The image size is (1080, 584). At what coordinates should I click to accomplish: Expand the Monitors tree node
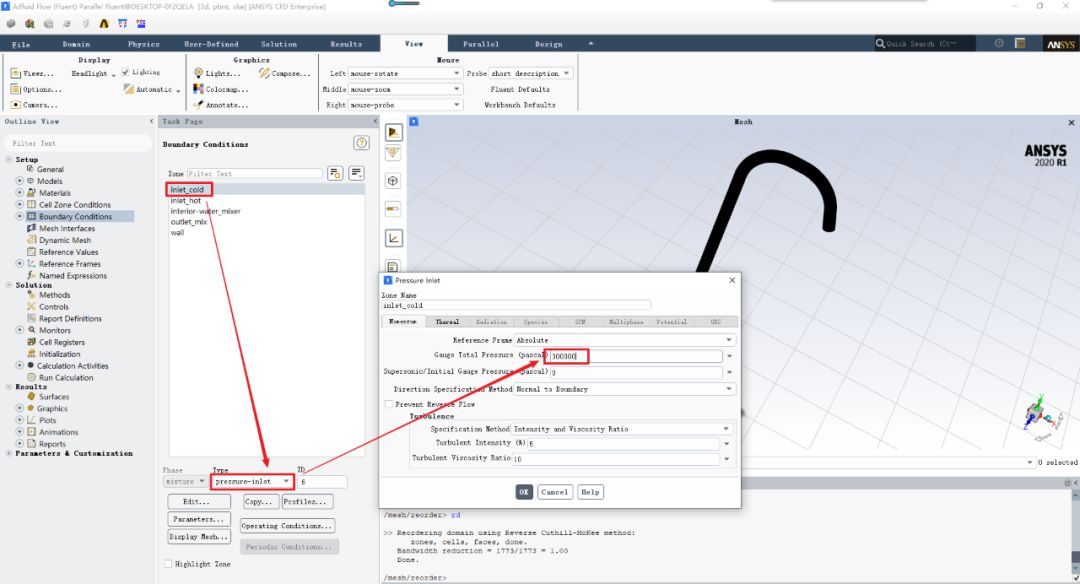click(x=19, y=330)
